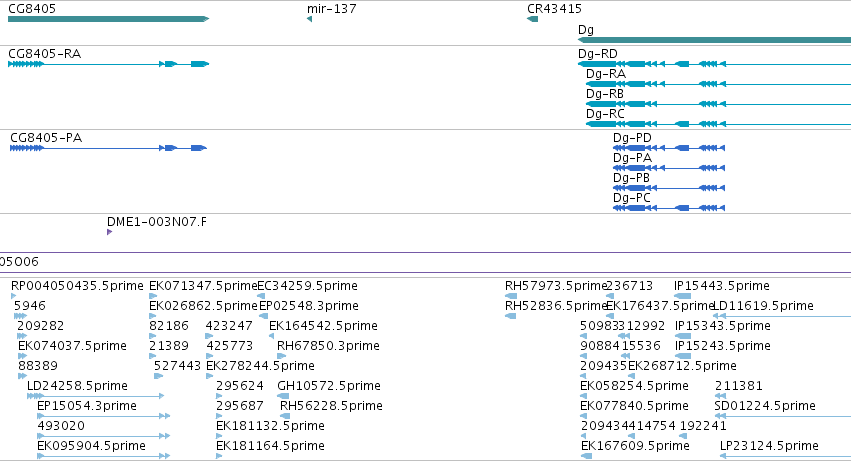The height and width of the screenshot is (461, 851).
Task: Open the Dg-RD transcript feature
Action: (x=714, y=64)
